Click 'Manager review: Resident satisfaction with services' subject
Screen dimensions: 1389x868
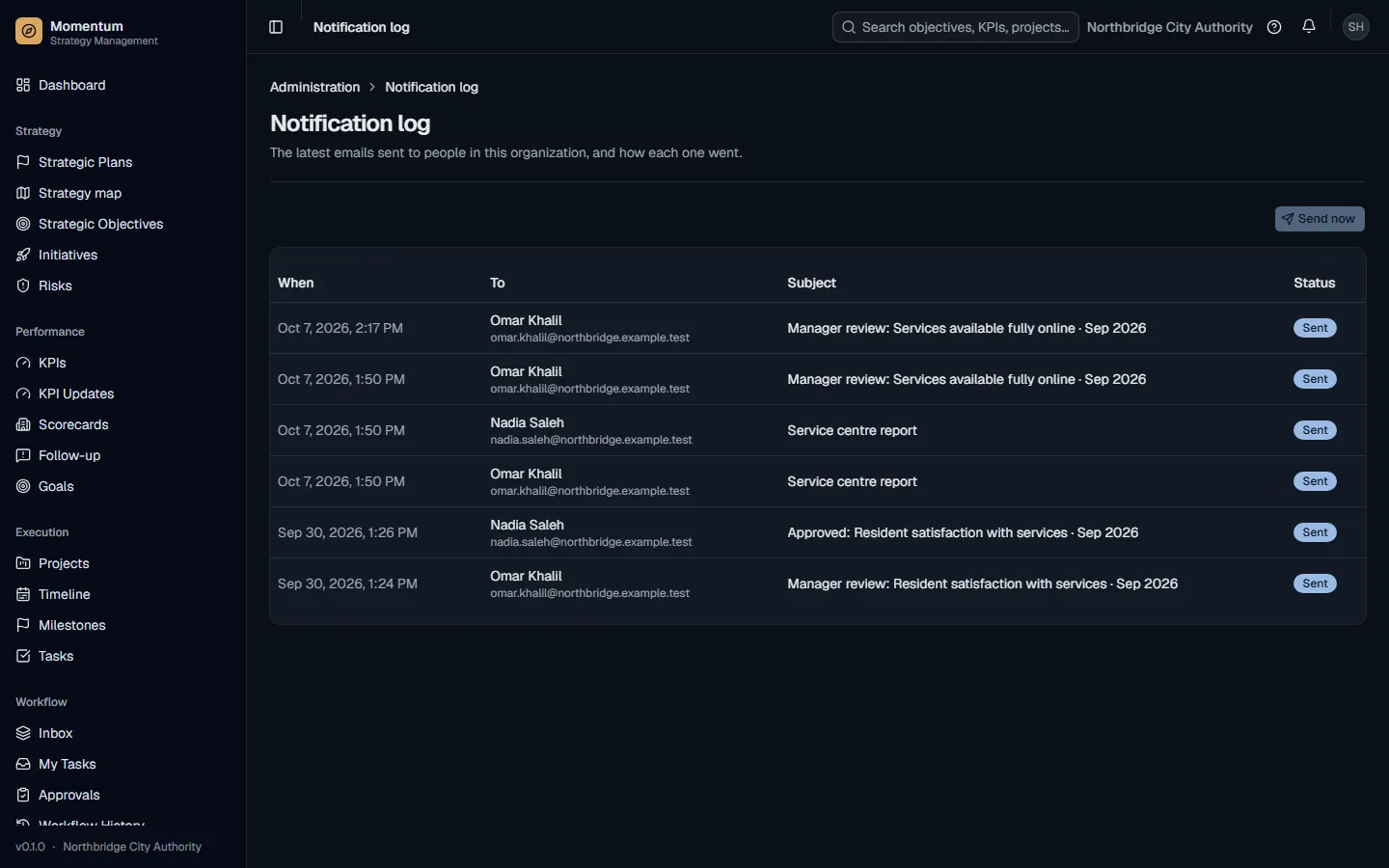(x=982, y=583)
